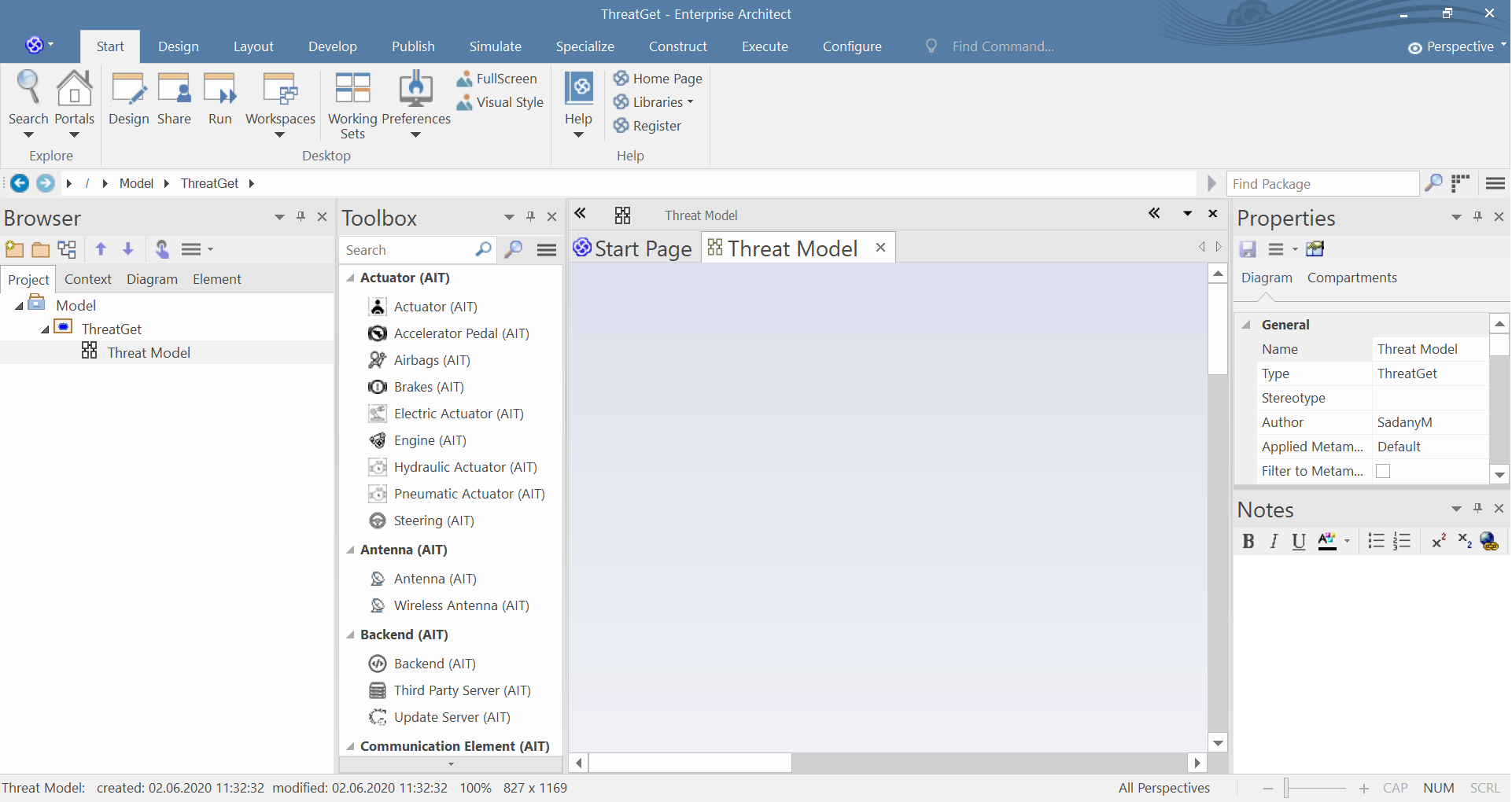Image resolution: width=1512 pixels, height=802 pixels.
Task: Open the Portals home icon
Action: 74,88
